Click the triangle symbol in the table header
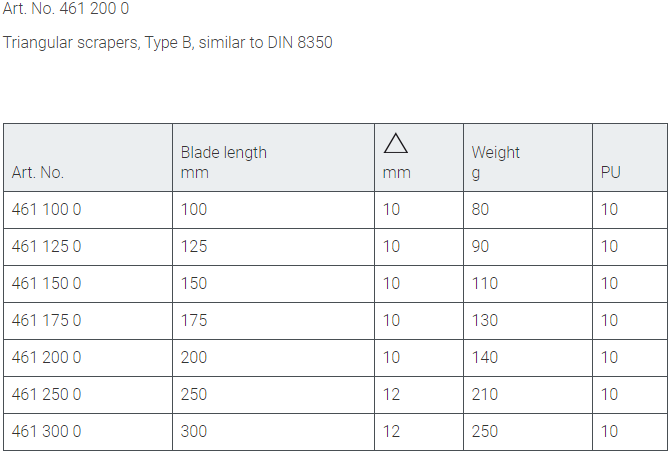 pyautogui.click(x=395, y=144)
